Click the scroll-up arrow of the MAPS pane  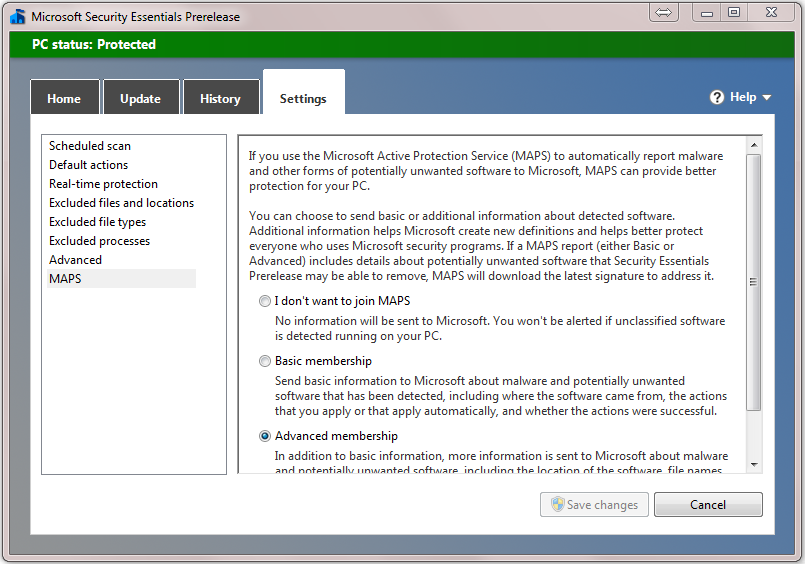(x=754, y=145)
